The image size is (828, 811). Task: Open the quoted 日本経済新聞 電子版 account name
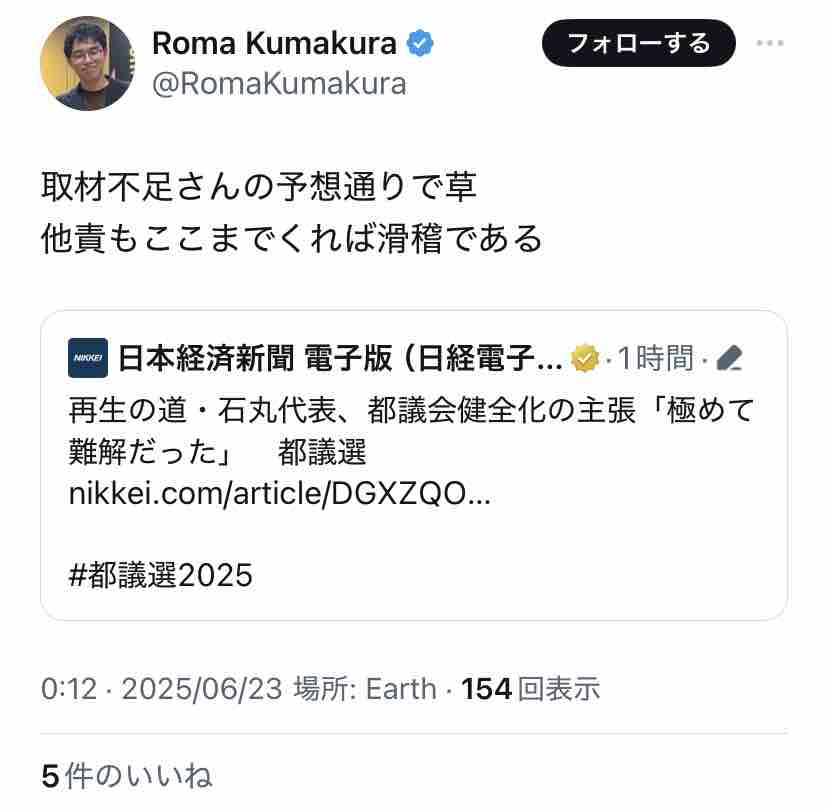(x=340, y=358)
